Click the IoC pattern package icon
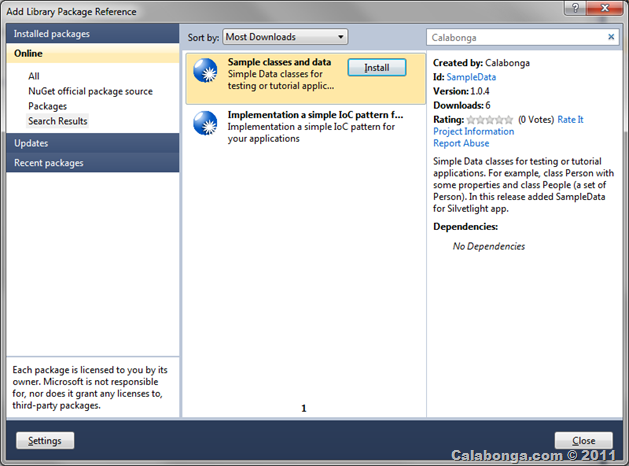The width and height of the screenshot is (629, 466). click(x=205, y=123)
